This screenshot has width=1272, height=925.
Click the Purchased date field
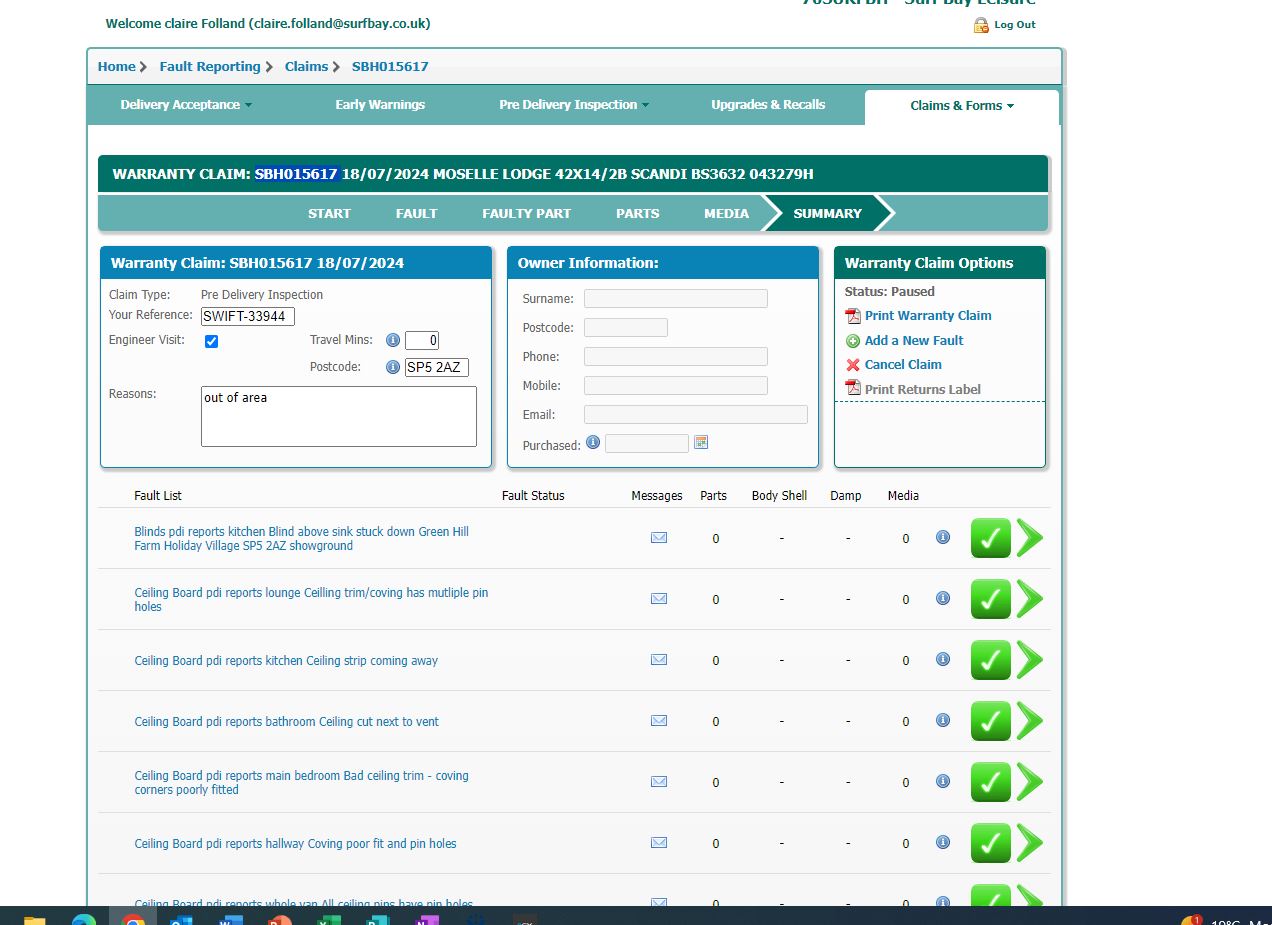[647, 443]
